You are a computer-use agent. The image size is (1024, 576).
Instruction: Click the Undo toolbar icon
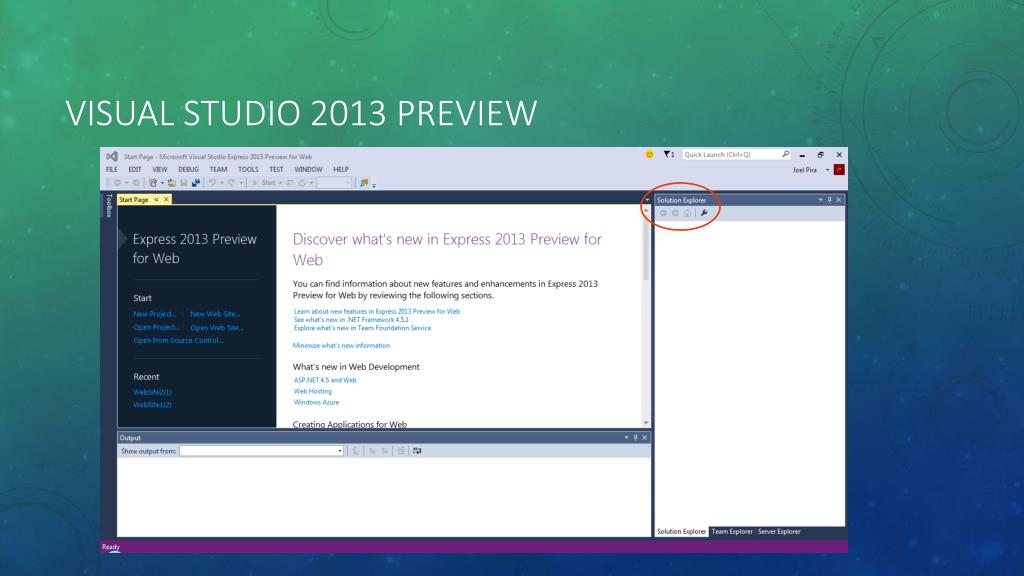[212, 183]
